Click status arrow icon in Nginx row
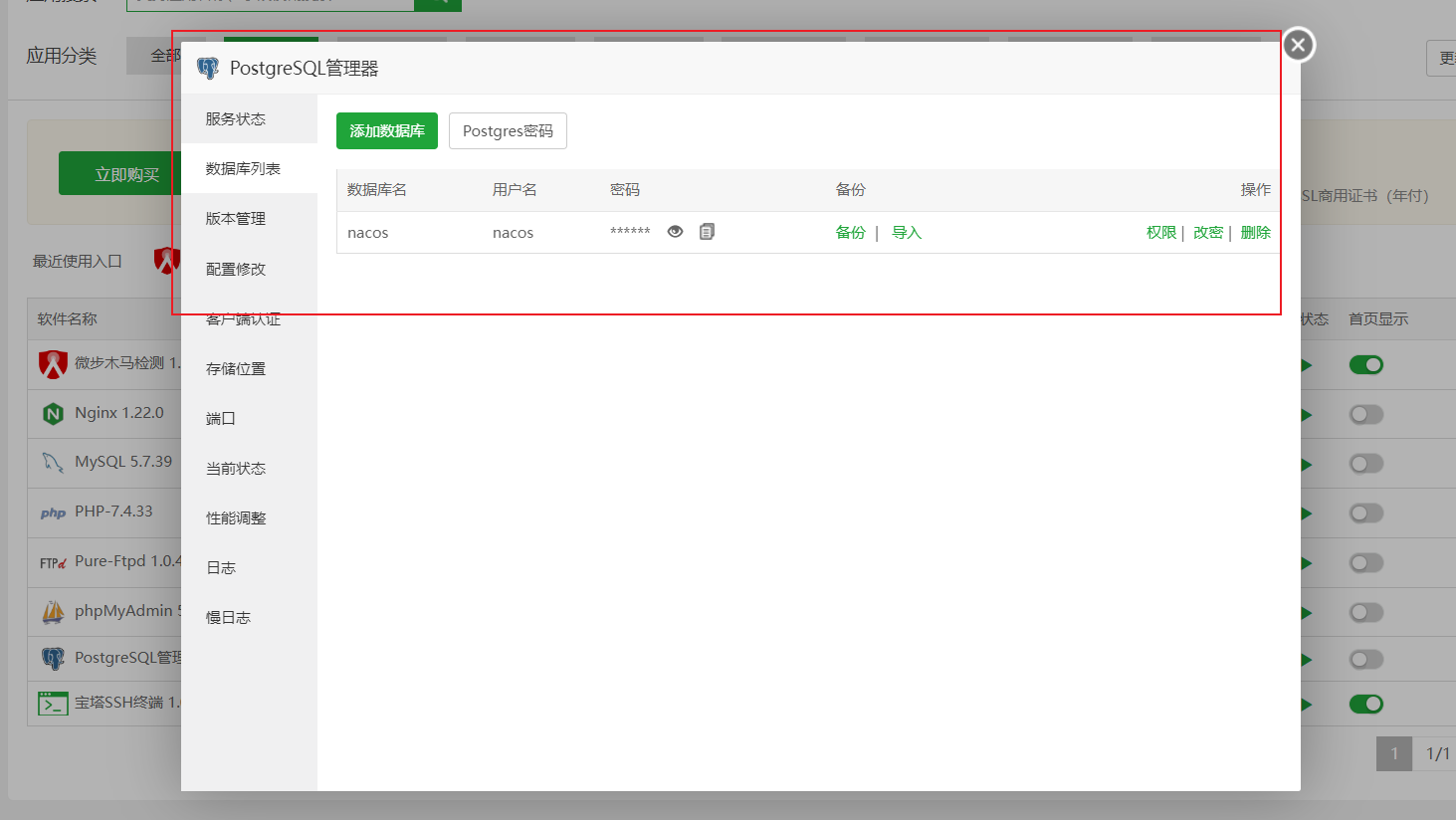The width and height of the screenshot is (1456, 820). [x=1307, y=415]
